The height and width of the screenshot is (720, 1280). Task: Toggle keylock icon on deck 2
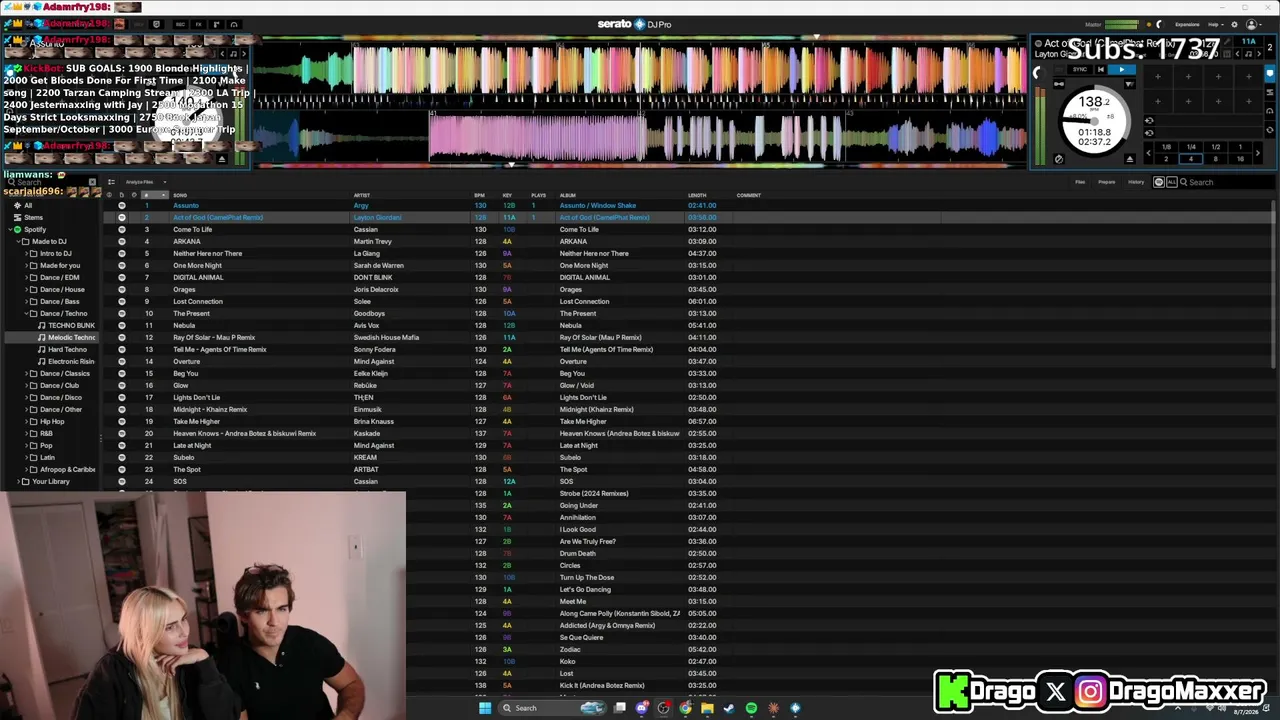point(1058,158)
